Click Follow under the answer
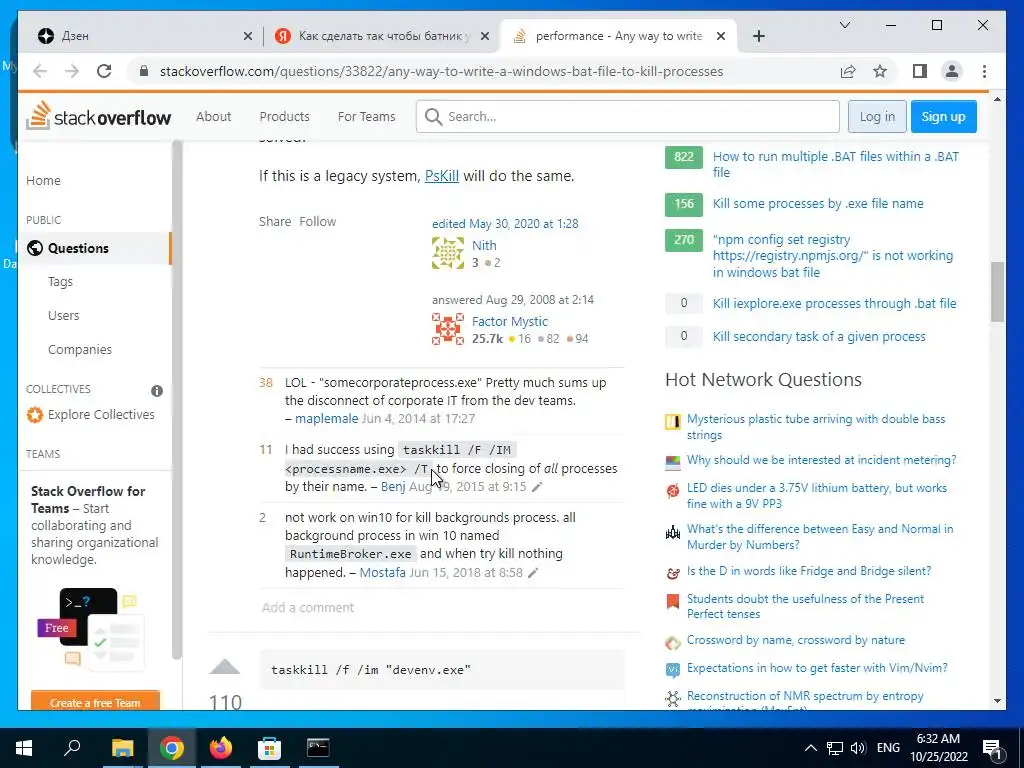The width and height of the screenshot is (1024, 768). [317, 221]
